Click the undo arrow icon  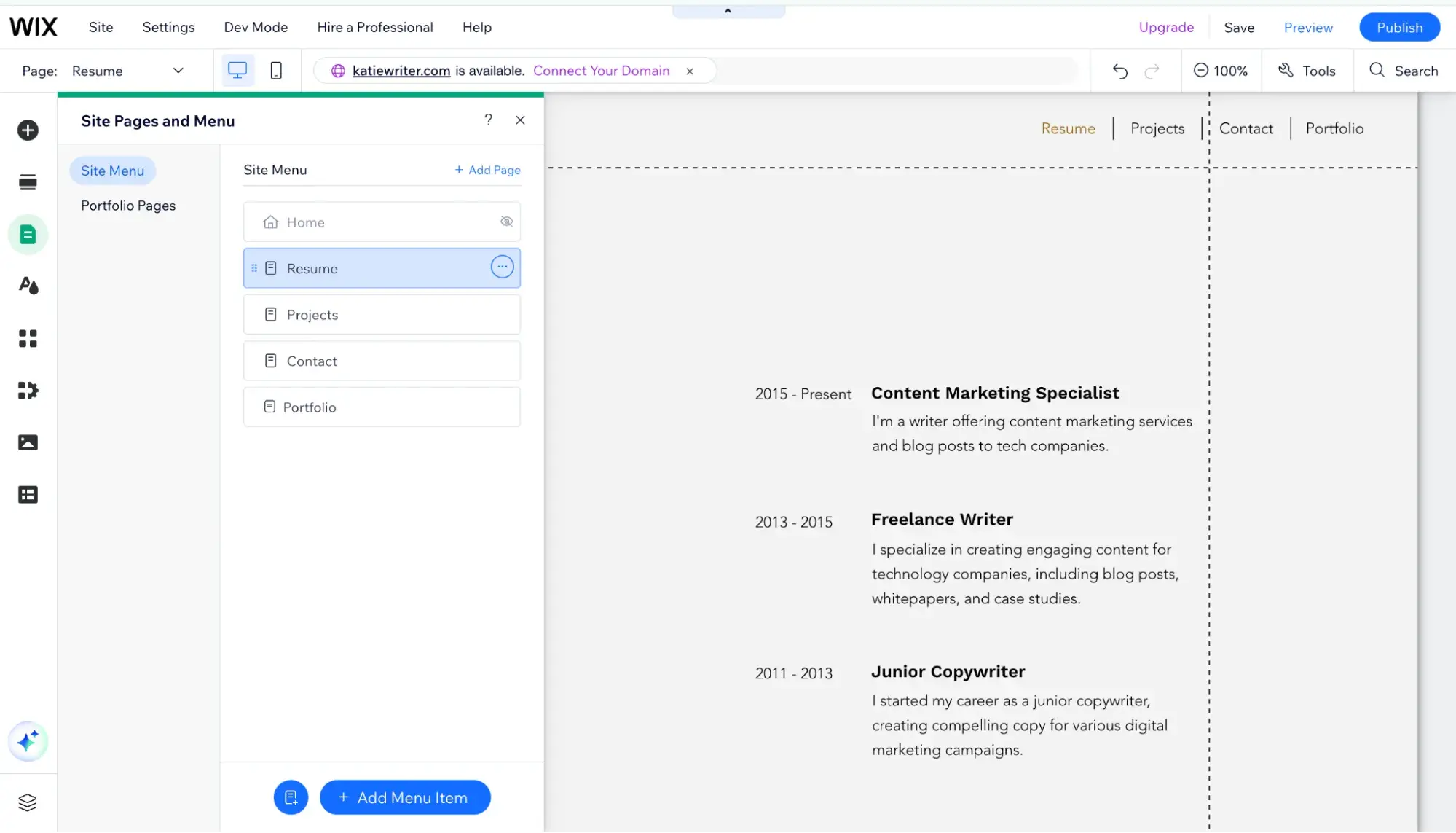1120,71
